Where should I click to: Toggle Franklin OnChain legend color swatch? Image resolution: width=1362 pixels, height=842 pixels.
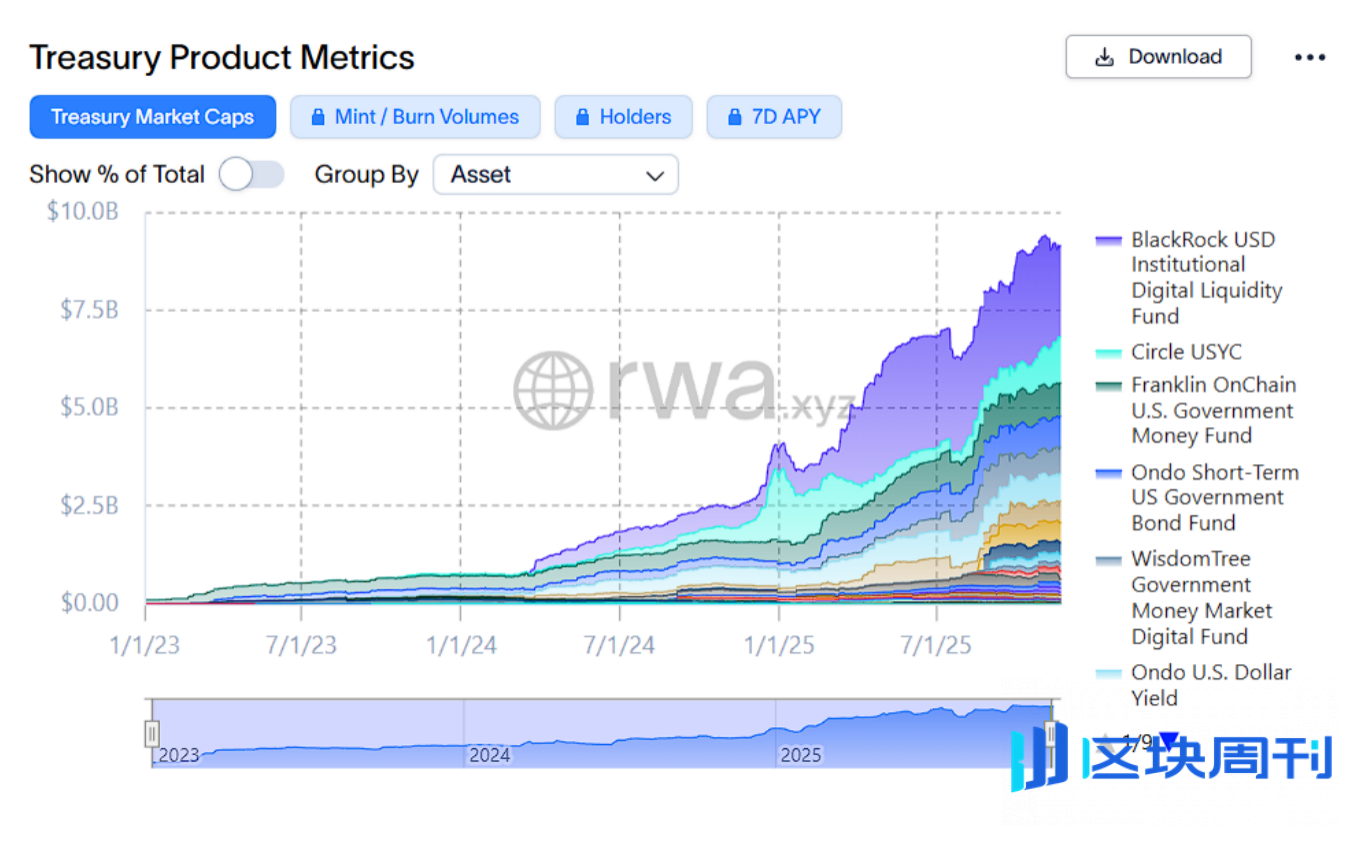tap(1109, 386)
